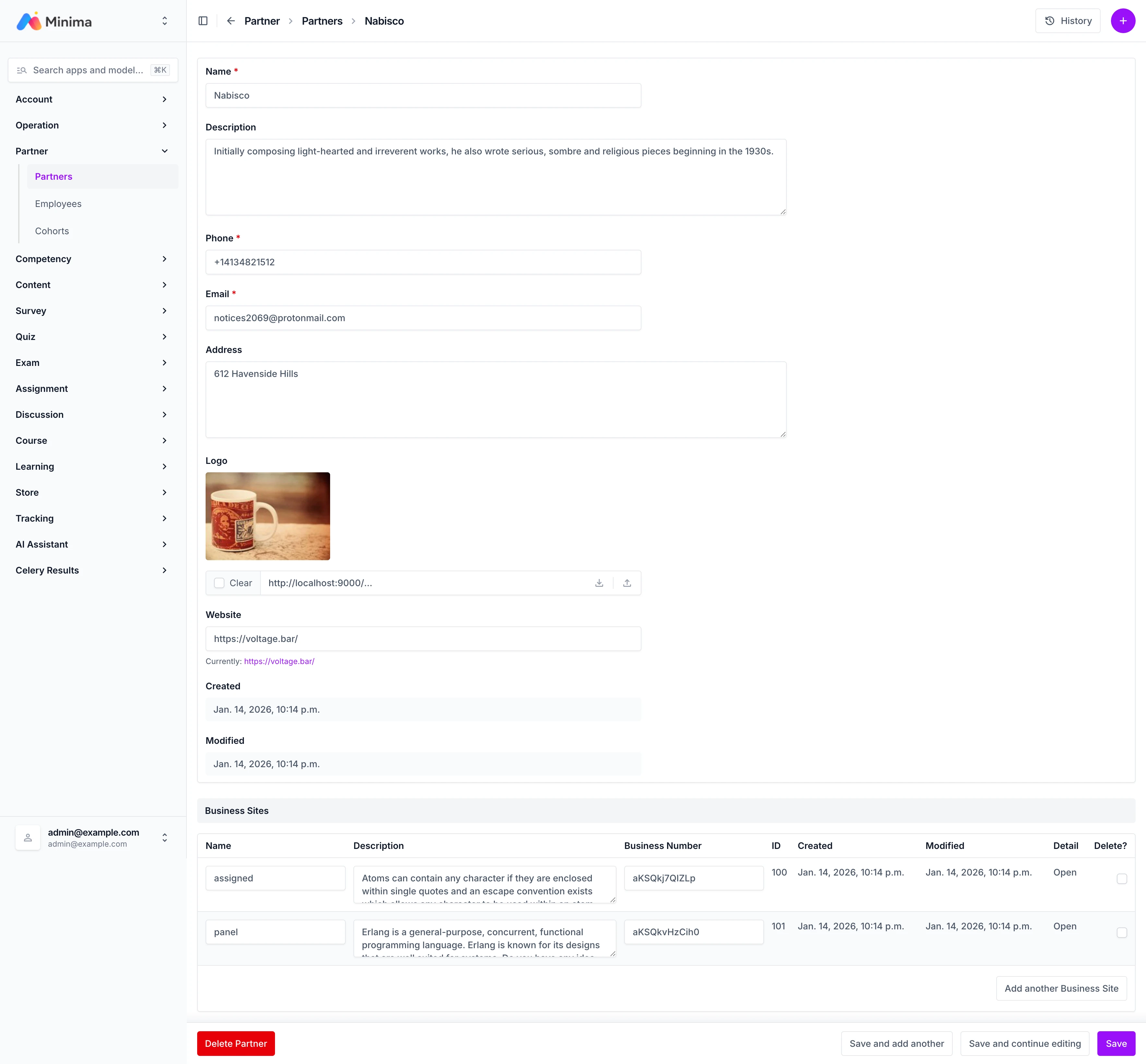Image resolution: width=1146 pixels, height=1064 pixels.
Task: Click the Delete Partner button
Action: click(235, 1043)
